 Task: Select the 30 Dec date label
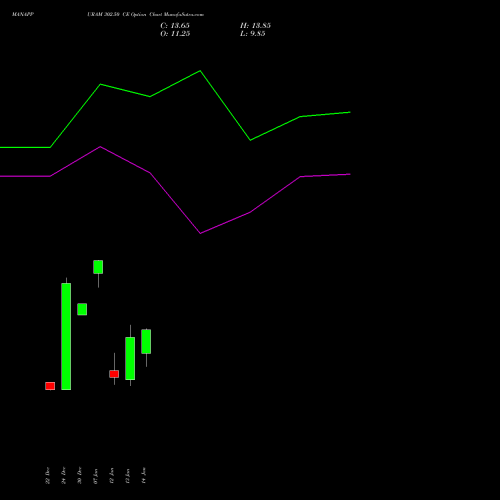point(79,475)
